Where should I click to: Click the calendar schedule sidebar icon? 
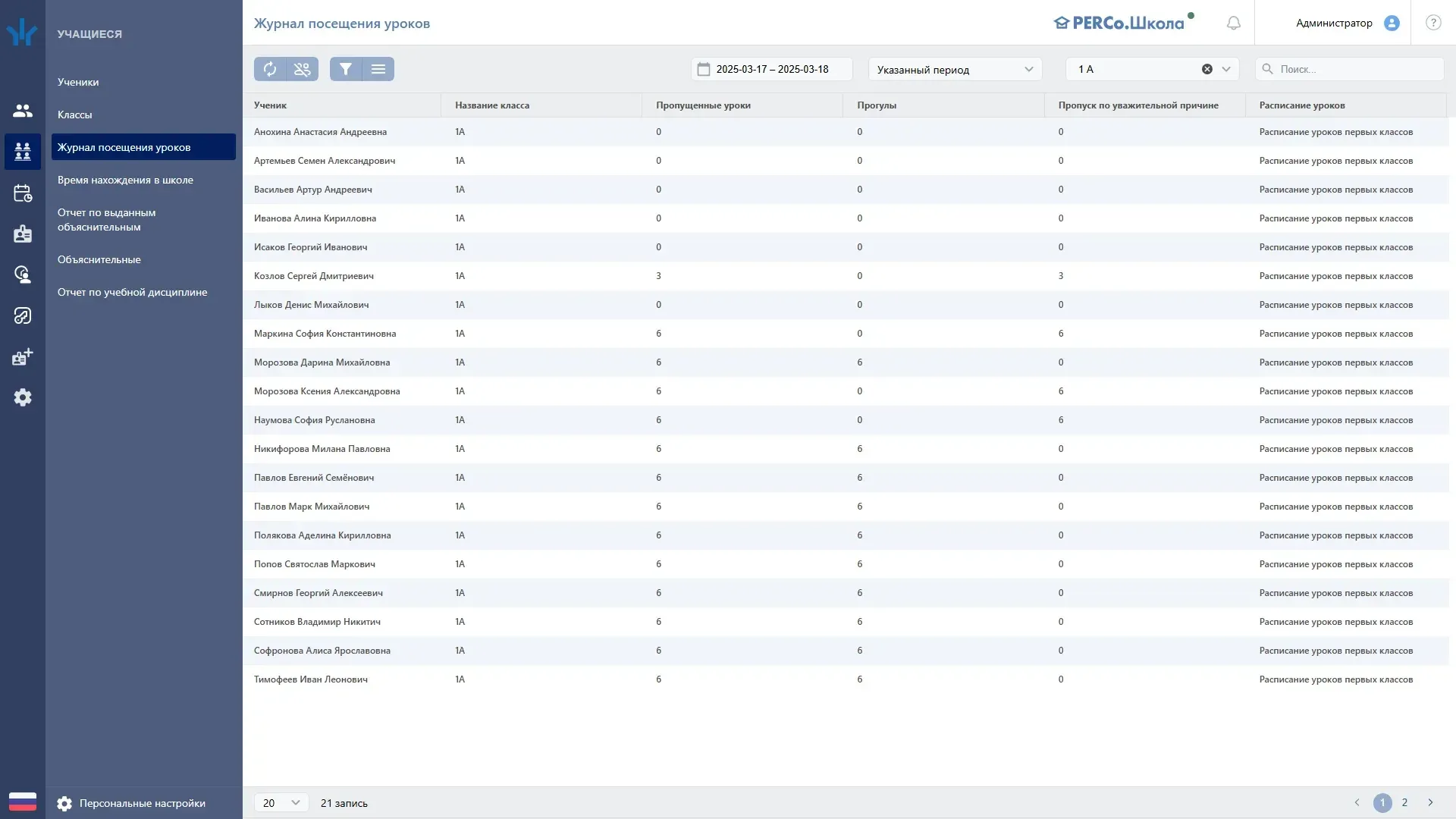coord(23,193)
